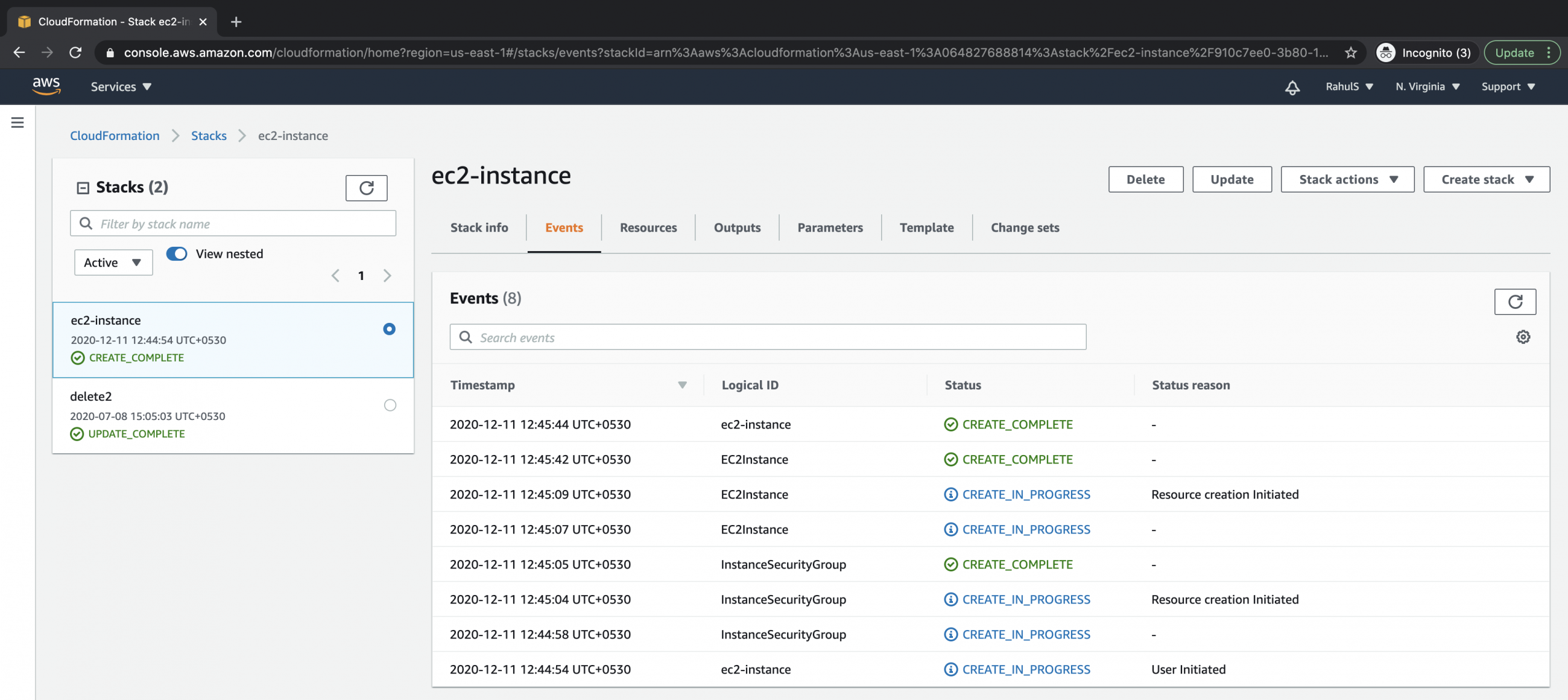
Task: Click the Filter by stack name field
Action: [233, 224]
